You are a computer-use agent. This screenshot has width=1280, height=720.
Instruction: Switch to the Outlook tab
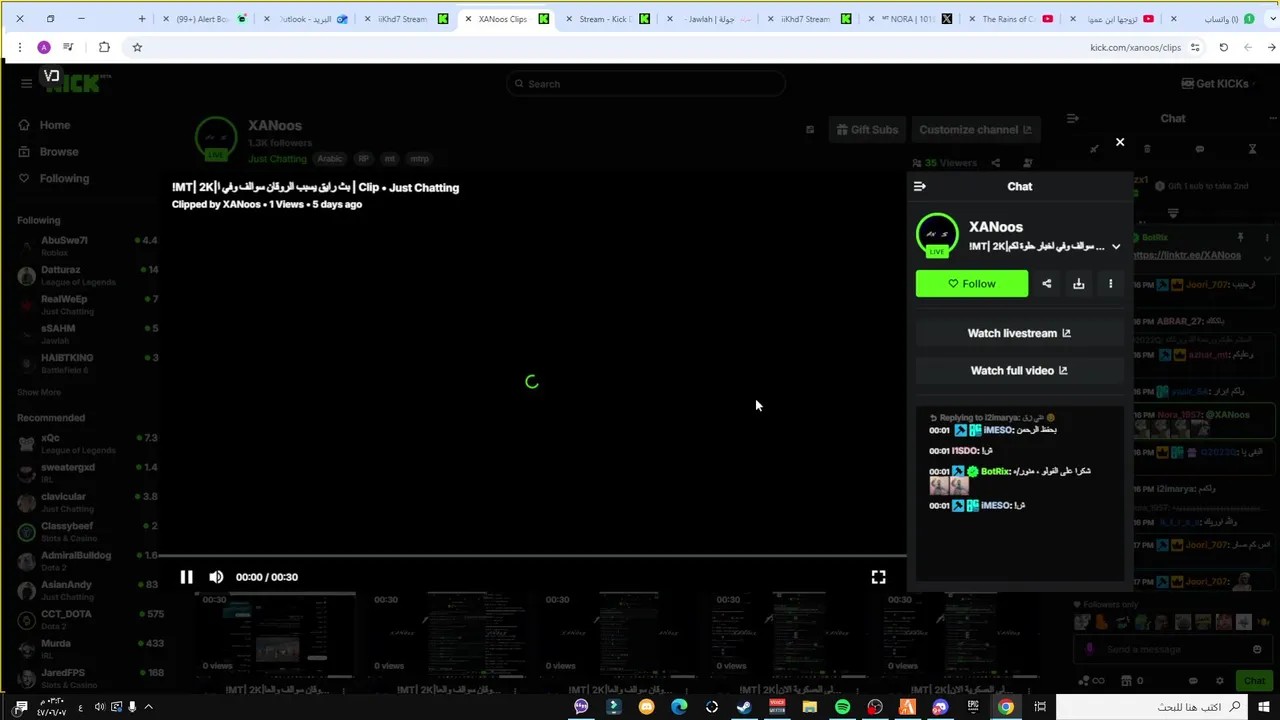pyautogui.click(x=306, y=19)
